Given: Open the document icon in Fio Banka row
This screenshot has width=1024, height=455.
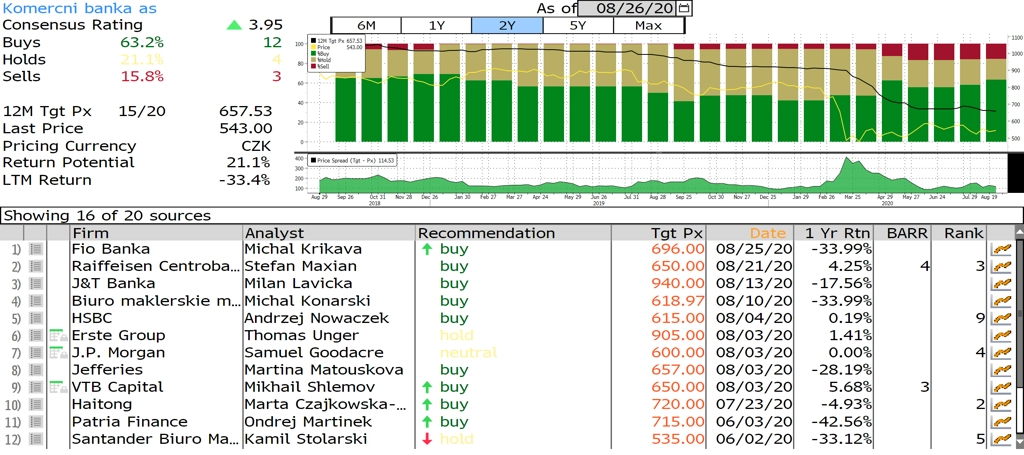Looking at the screenshot, I should tap(36, 249).
